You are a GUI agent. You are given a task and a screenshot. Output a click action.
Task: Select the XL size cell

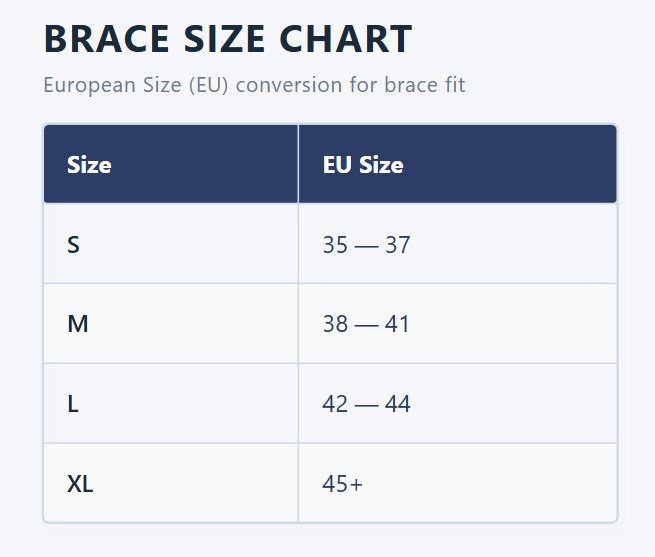click(171, 483)
